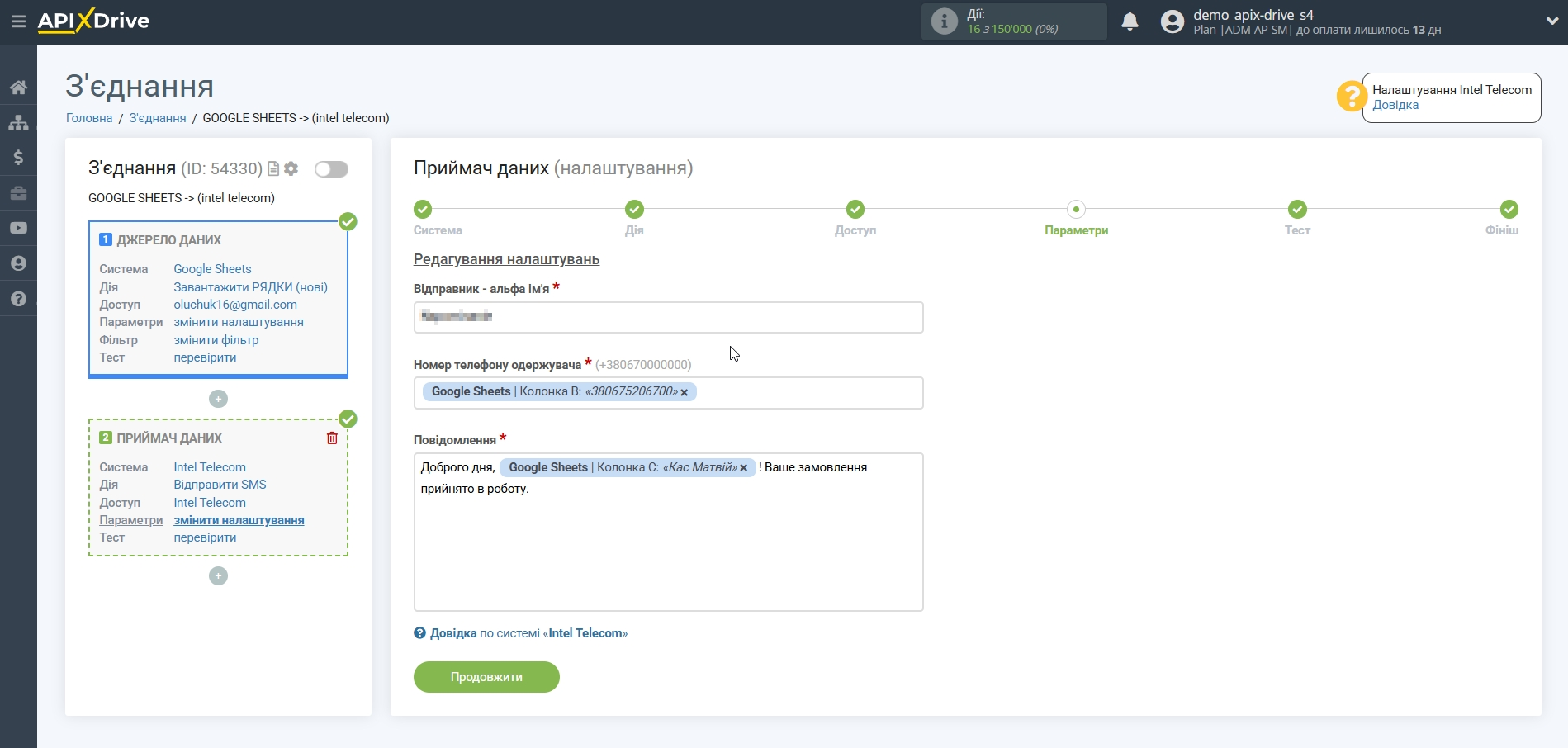Open змінити фільтр link
1568x748 pixels.
pyautogui.click(x=216, y=340)
